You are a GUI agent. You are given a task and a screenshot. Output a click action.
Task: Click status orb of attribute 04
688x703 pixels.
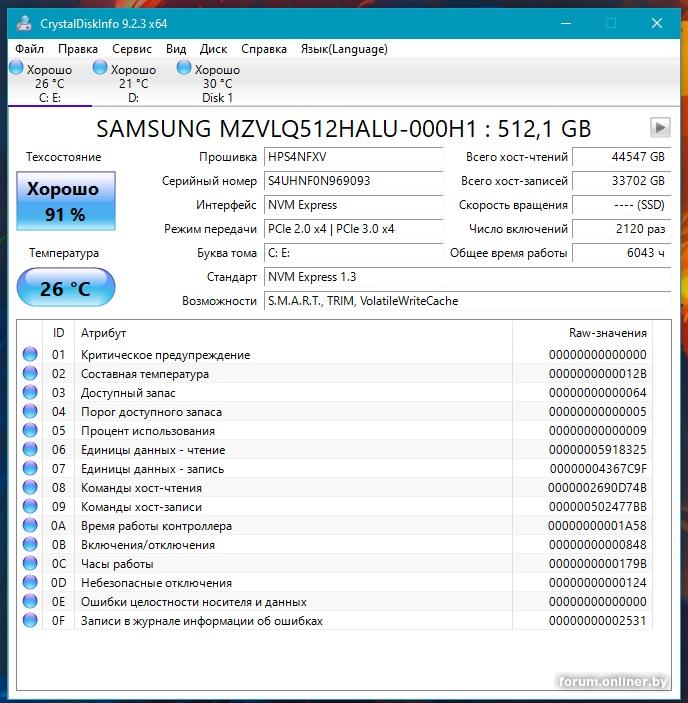point(30,411)
